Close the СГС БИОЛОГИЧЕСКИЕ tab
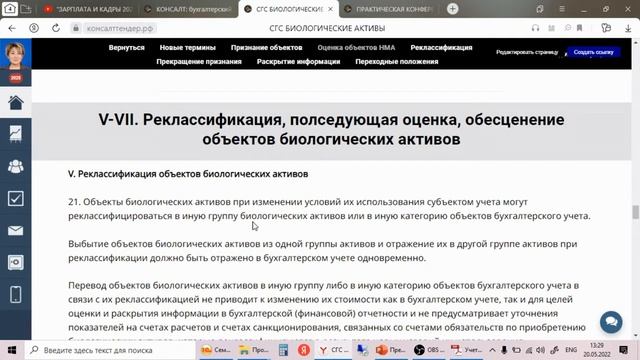 (330, 9)
